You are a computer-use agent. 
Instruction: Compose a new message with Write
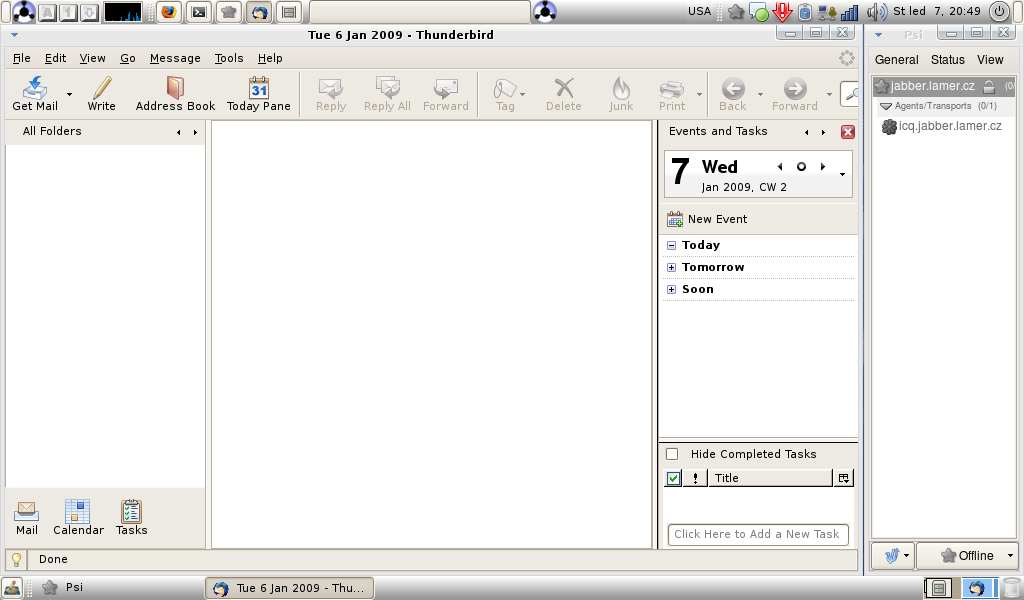pos(102,88)
